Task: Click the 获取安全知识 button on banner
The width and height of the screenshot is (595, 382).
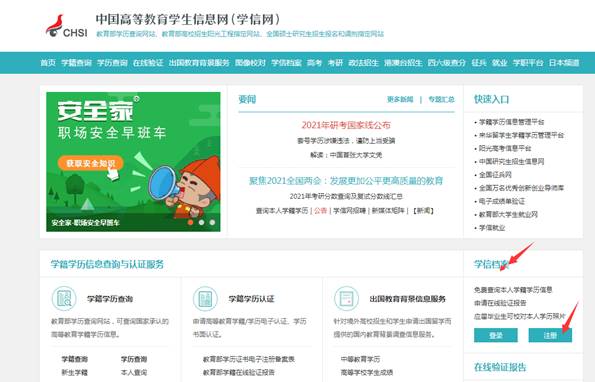Action: coord(90,163)
